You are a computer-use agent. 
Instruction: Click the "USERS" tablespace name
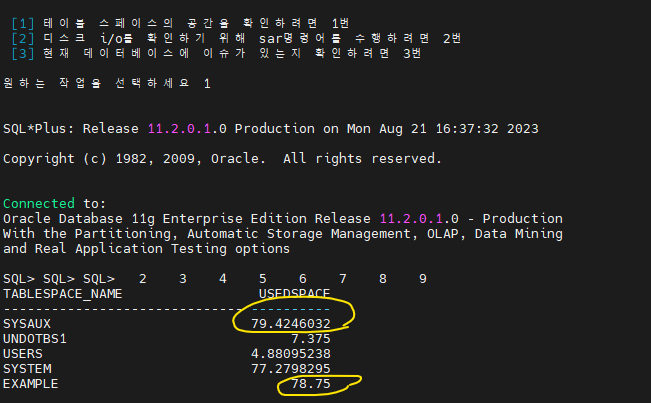pos(22,354)
